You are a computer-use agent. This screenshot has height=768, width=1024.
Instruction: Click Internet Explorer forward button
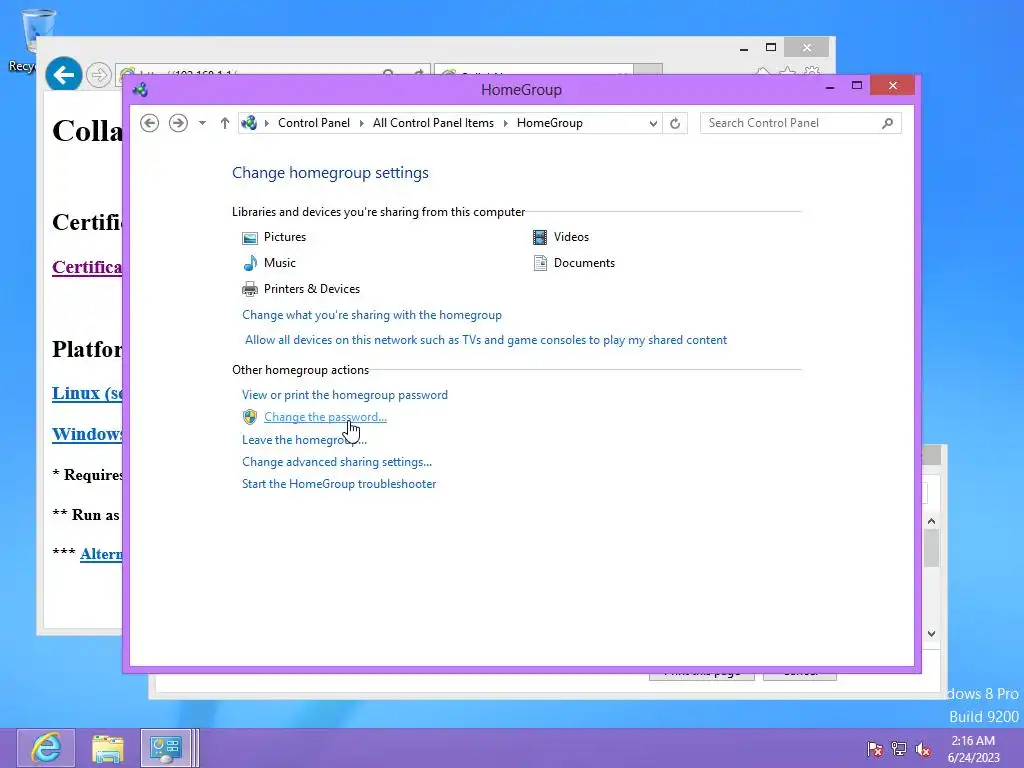99,75
